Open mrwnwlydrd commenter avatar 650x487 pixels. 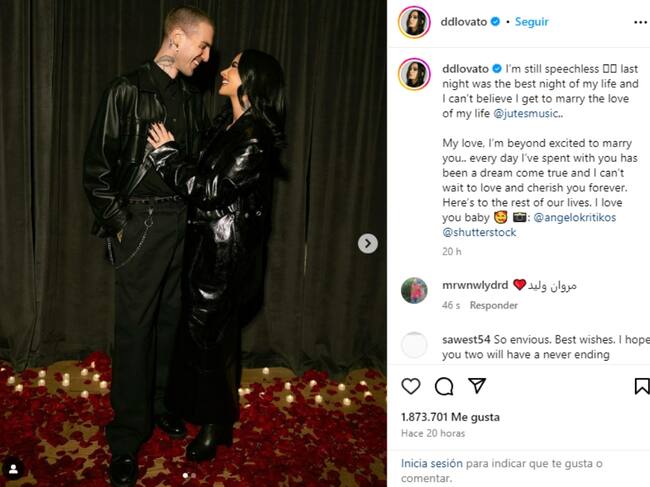point(414,291)
